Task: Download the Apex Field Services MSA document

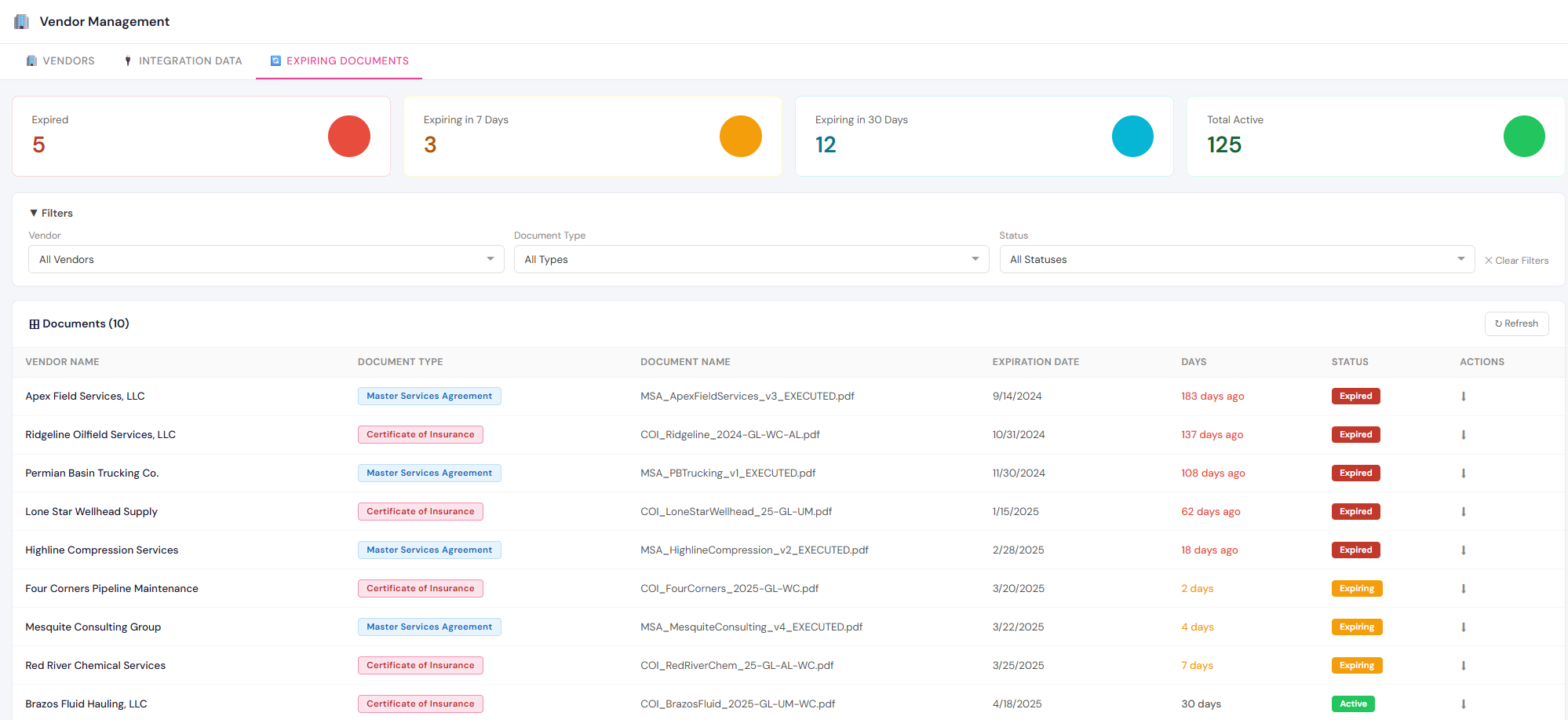Action: [x=1463, y=397]
